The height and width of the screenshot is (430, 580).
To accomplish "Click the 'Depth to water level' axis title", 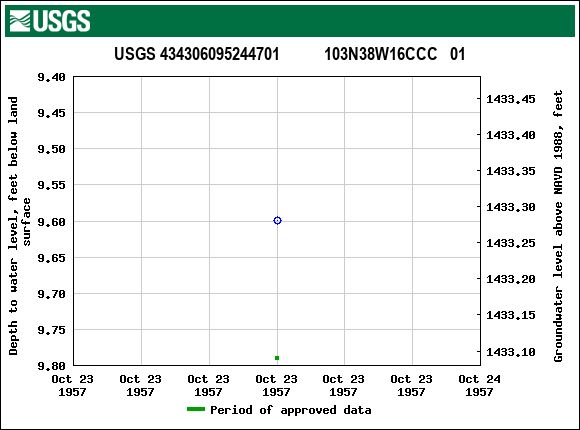I will coord(19,226).
